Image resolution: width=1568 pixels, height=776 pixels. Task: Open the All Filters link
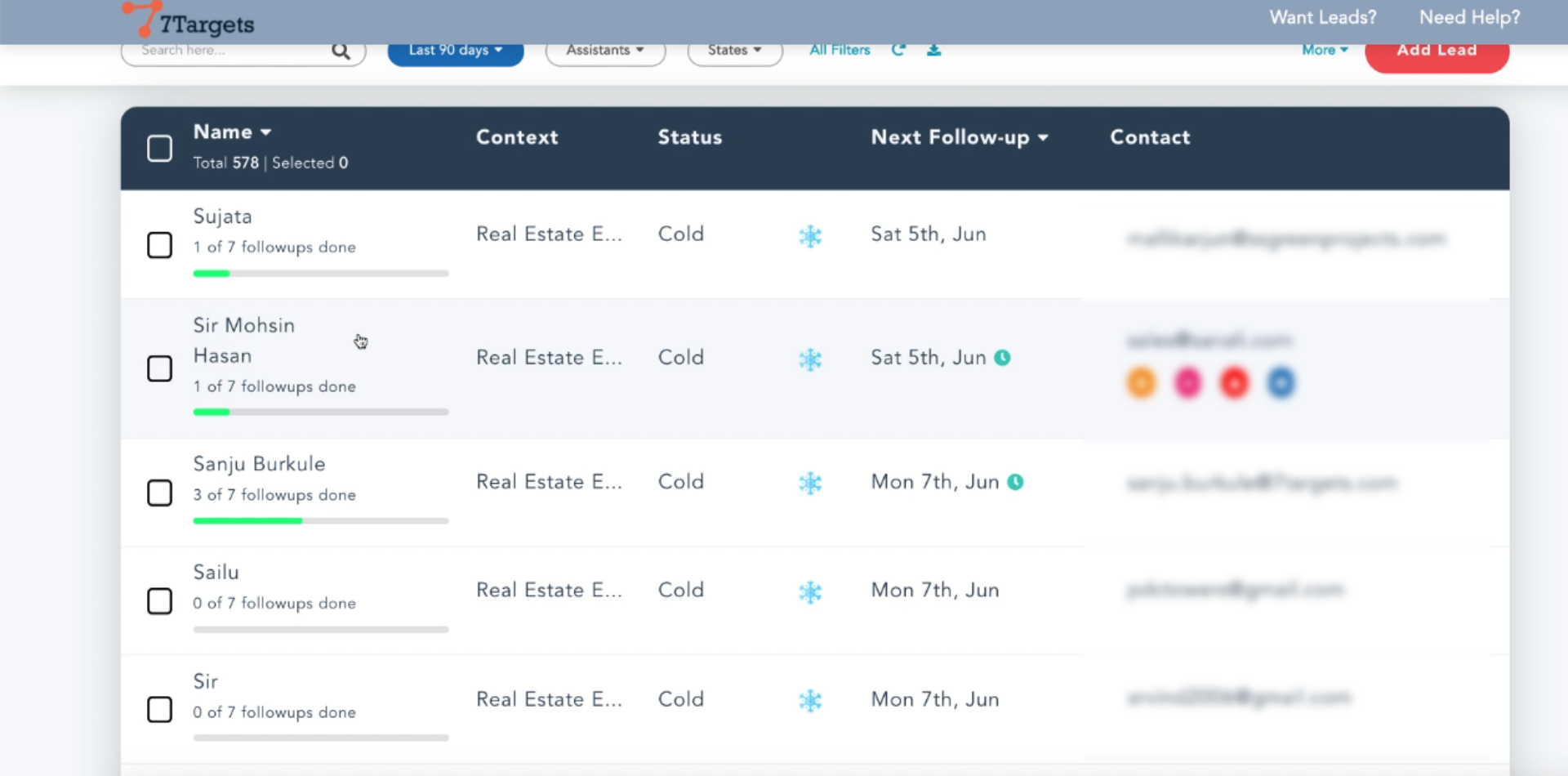click(x=840, y=50)
